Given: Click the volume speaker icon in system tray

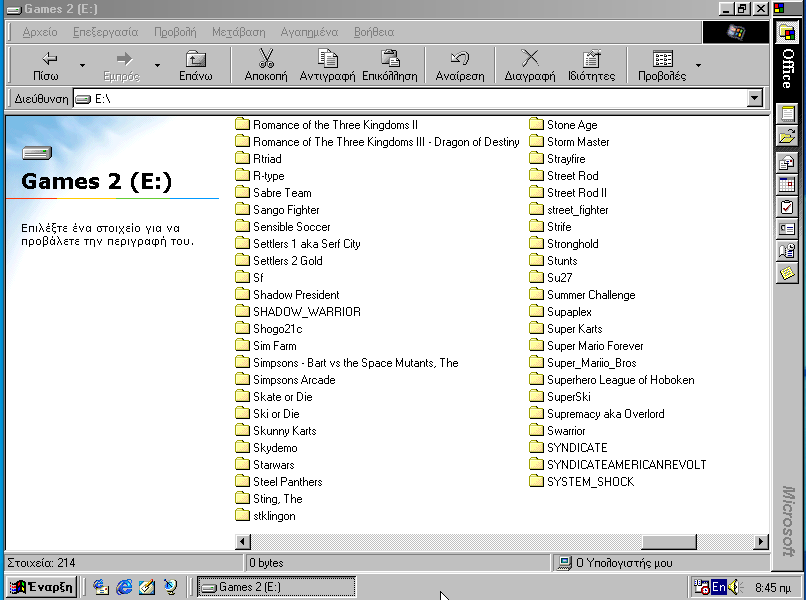Looking at the screenshot, I should (734, 587).
